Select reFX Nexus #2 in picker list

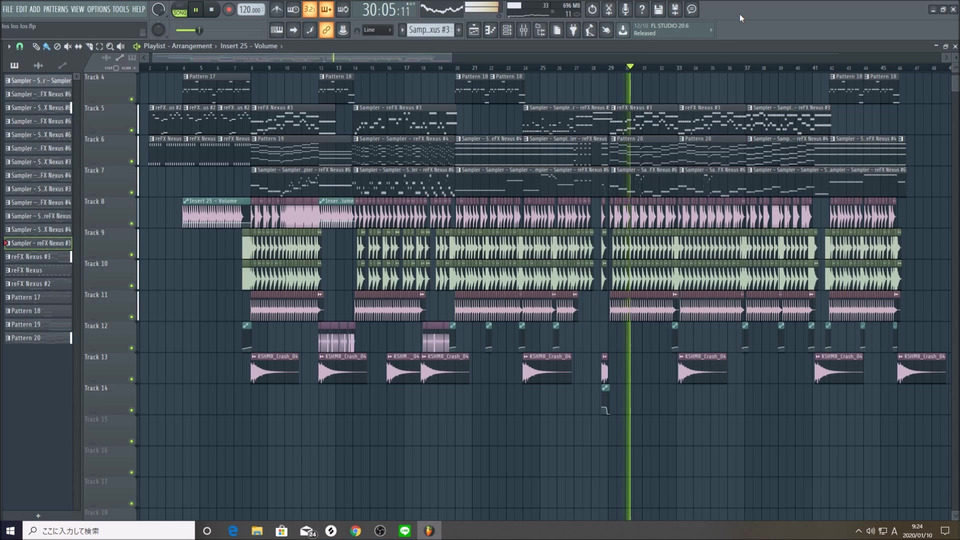pyautogui.click(x=38, y=283)
